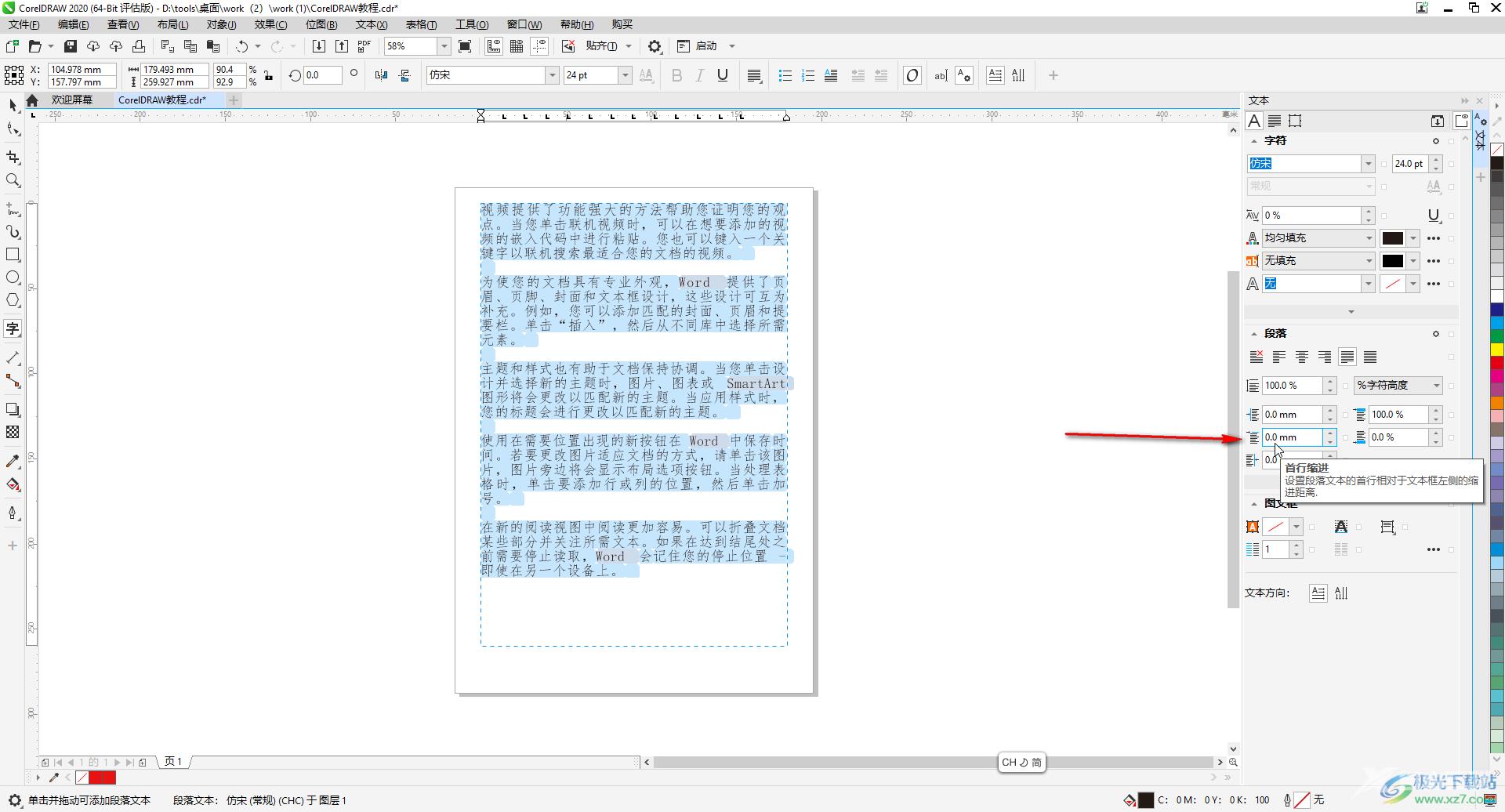Click the Undo arrow icon
This screenshot has width=1505, height=812.
(x=242, y=46)
